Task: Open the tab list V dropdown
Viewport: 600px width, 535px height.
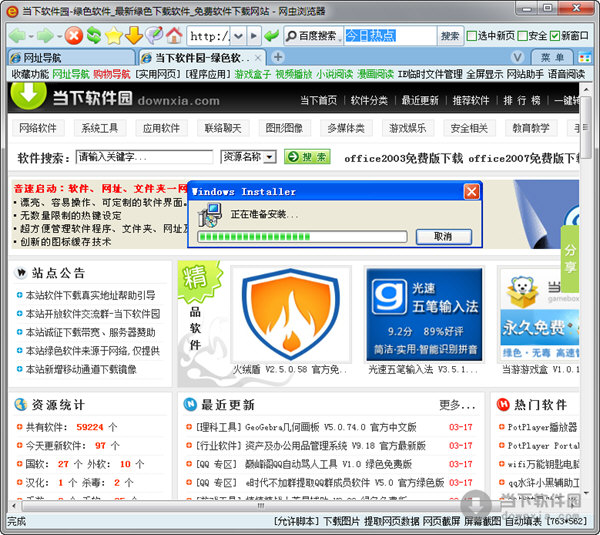Action: [x=517, y=58]
